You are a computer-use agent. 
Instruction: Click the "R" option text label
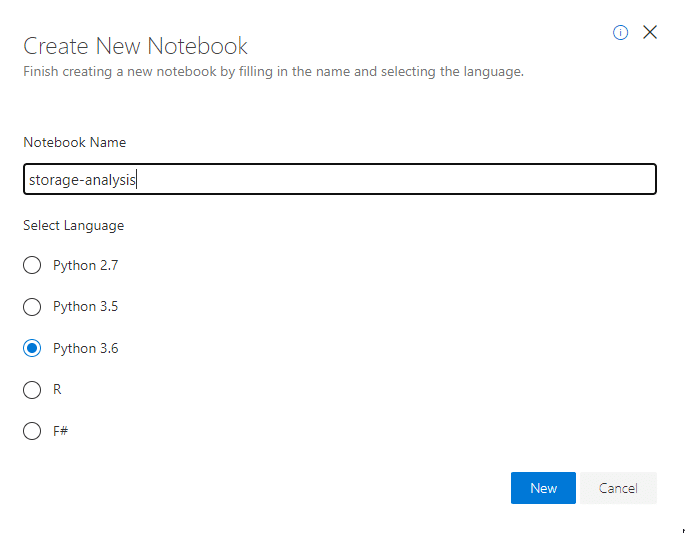click(x=57, y=390)
